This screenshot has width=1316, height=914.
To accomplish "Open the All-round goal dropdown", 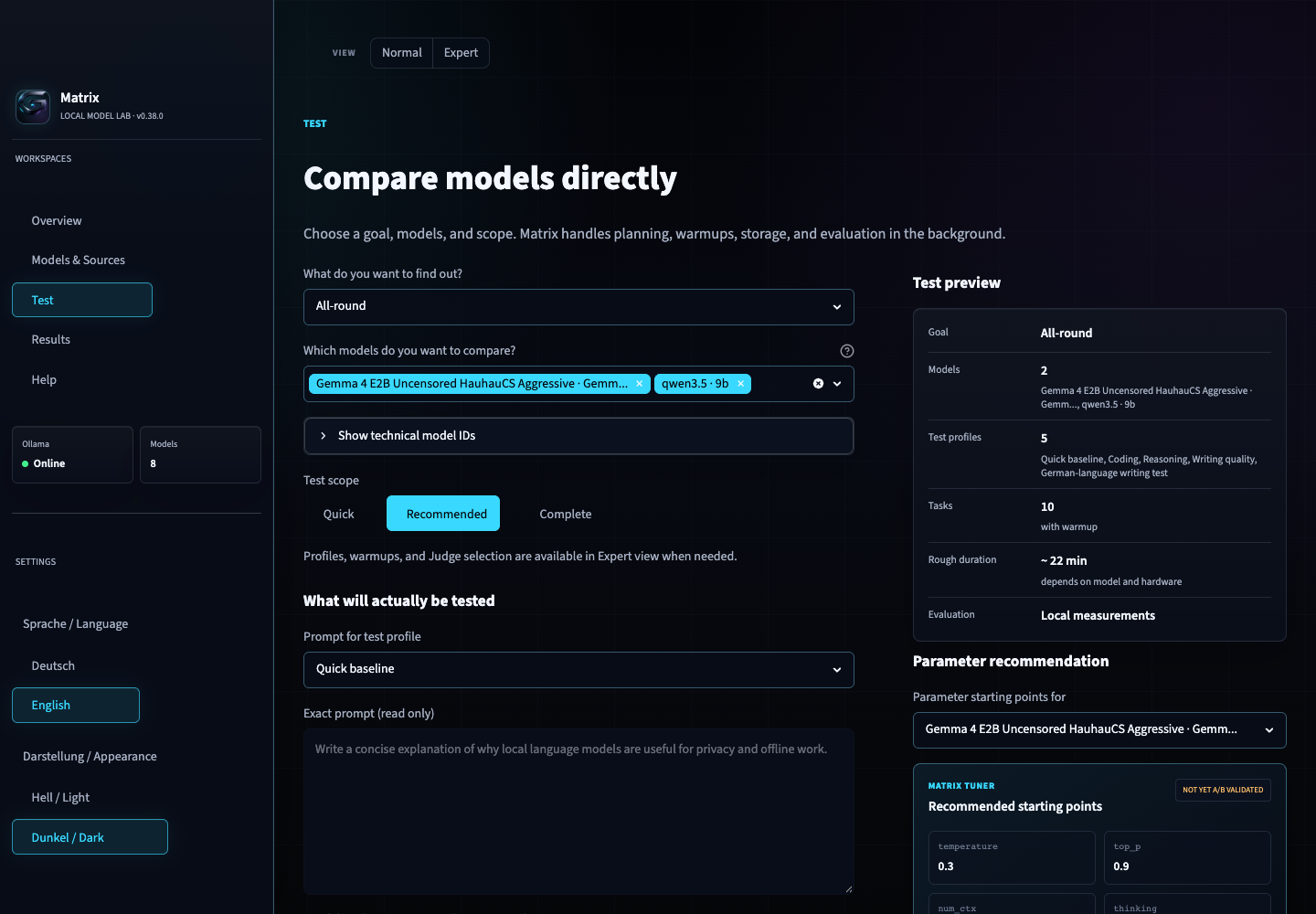I will click(x=578, y=307).
